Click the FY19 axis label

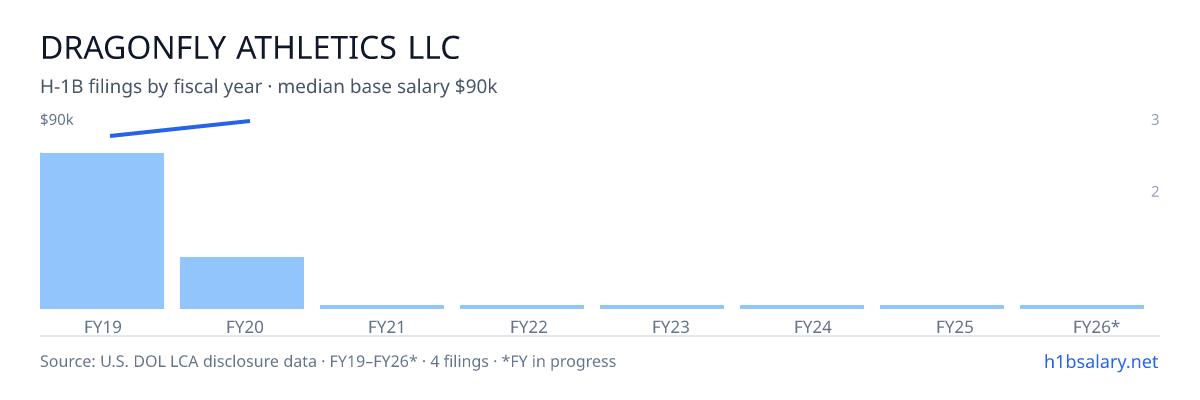click(x=102, y=326)
